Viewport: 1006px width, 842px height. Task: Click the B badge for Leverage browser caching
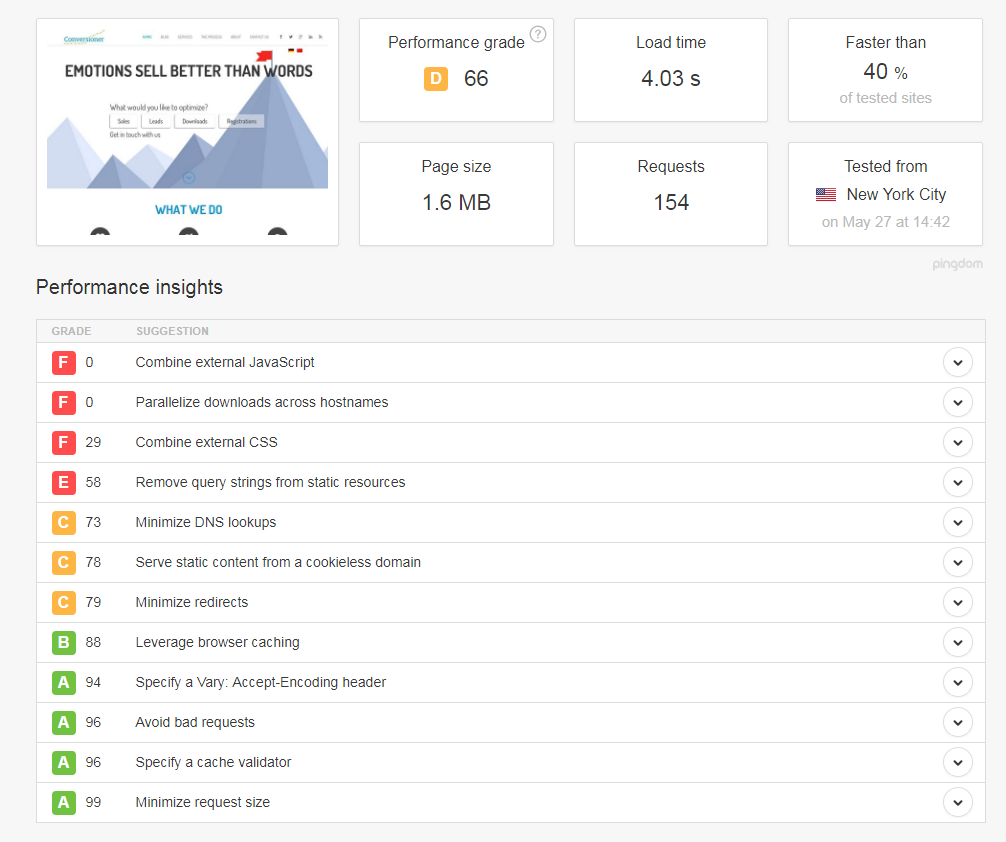(x=64, y=642)
